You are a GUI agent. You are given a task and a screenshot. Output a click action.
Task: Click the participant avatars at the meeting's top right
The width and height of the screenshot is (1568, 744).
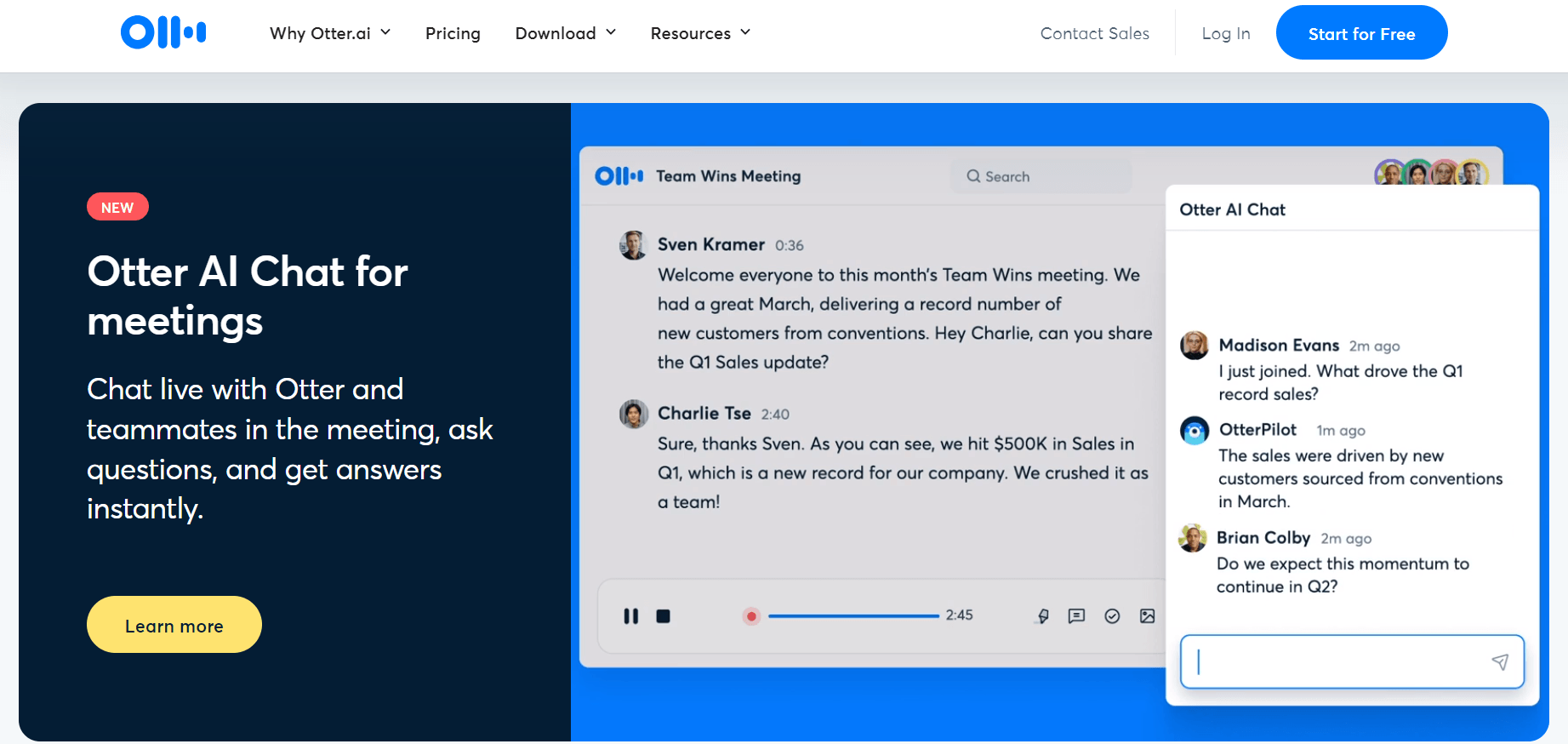pos(1431,173)
